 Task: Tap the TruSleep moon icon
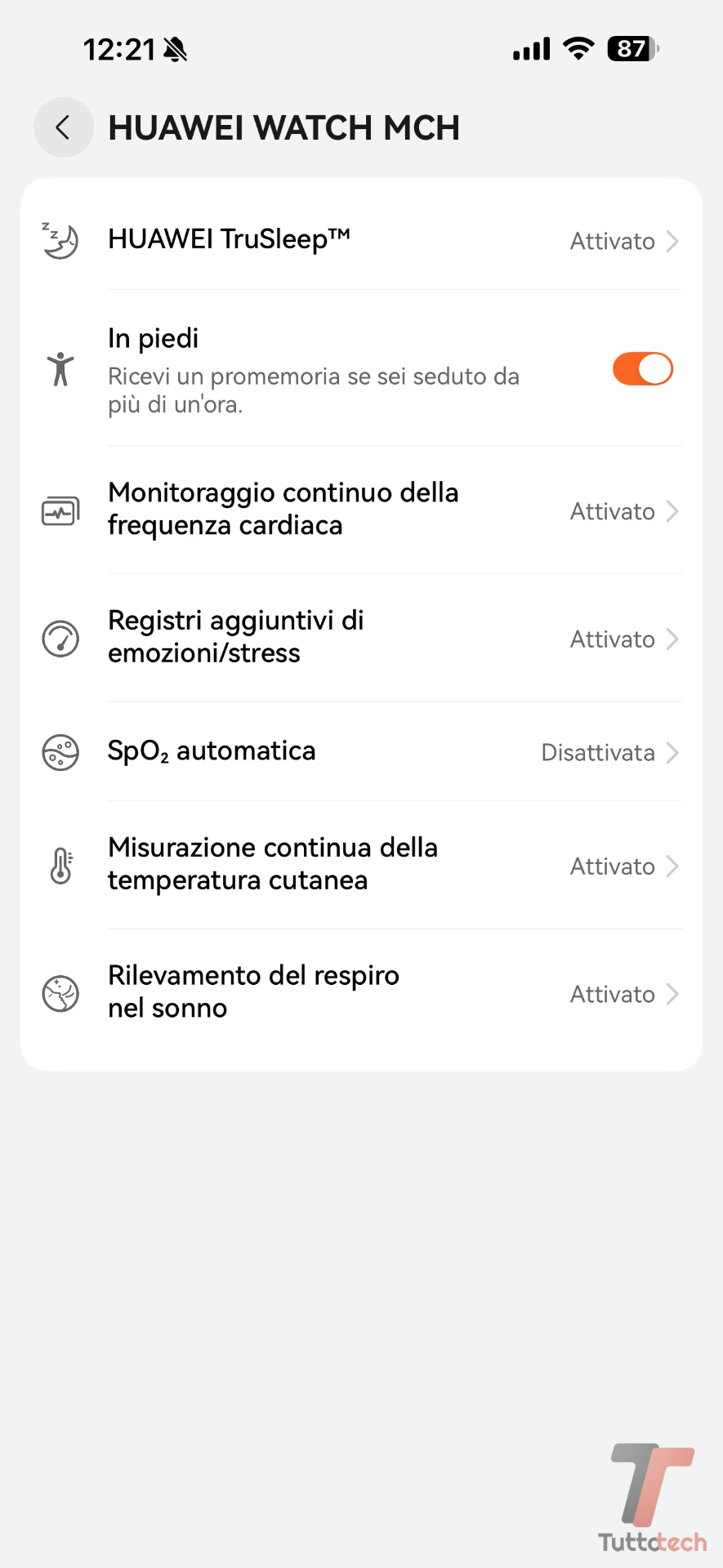[60, 241]
